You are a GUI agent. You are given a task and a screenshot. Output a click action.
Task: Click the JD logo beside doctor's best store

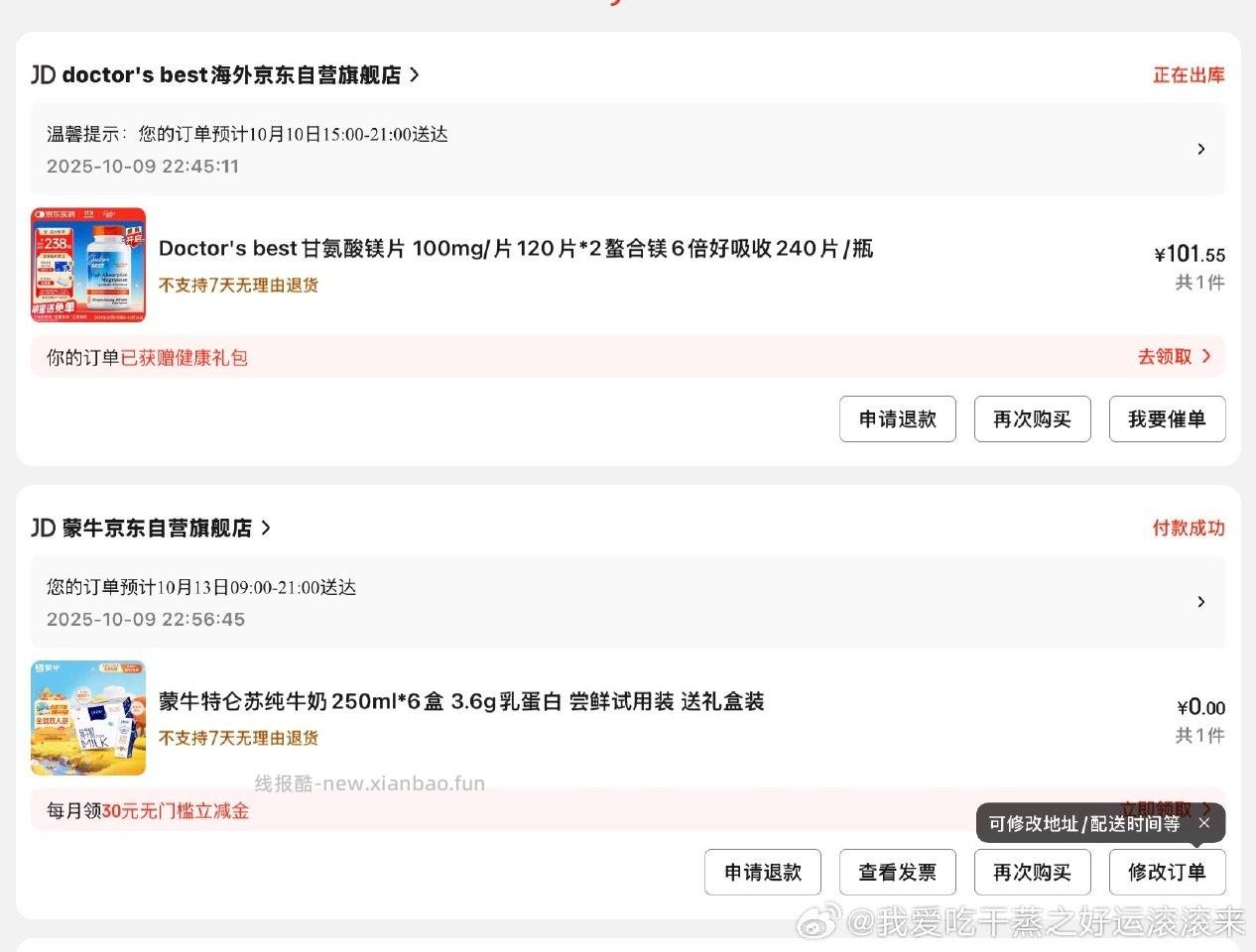(x=43, y=75)
